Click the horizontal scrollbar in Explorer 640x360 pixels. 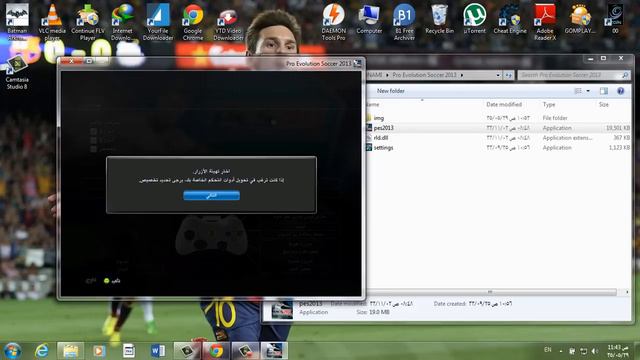490,292
